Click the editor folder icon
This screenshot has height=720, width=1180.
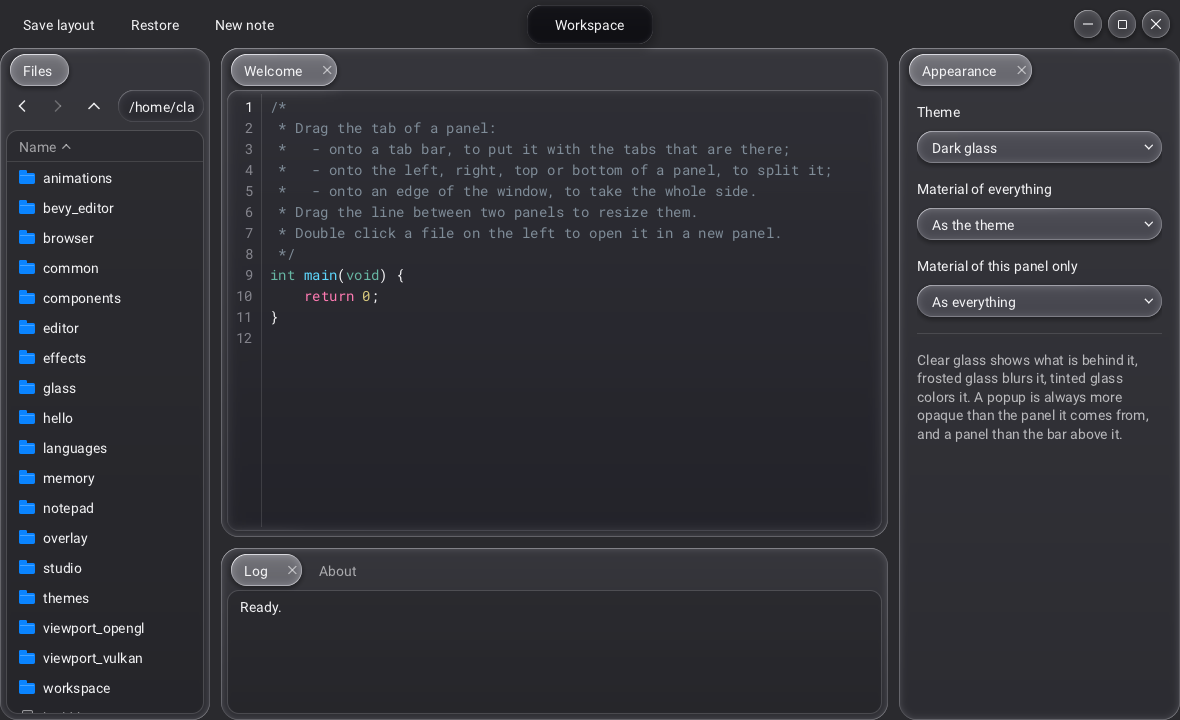[27, 328]
